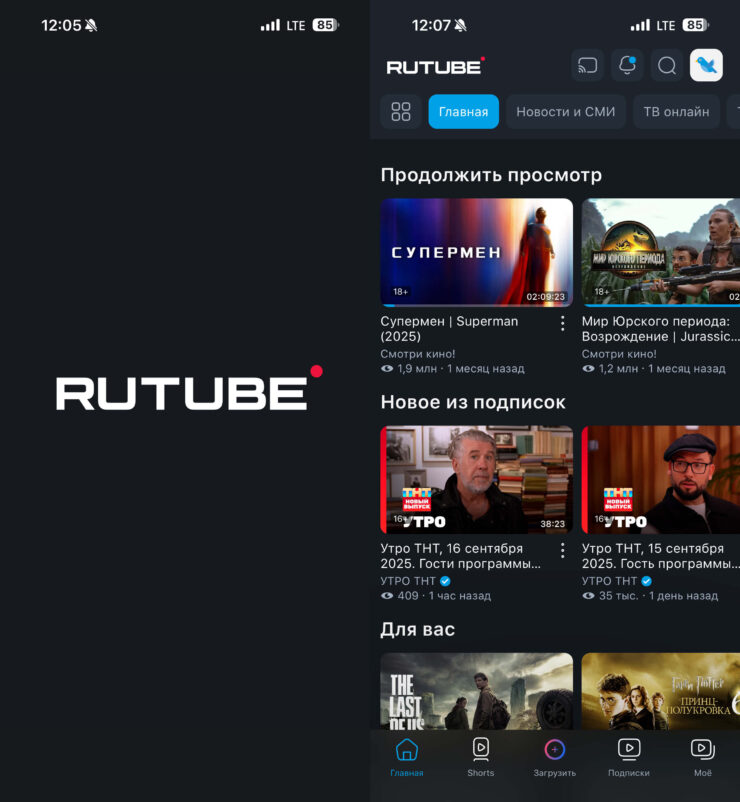
Task: Tap views text 35 тыс. · 1 день назад
Action: (x=650, y=596)
